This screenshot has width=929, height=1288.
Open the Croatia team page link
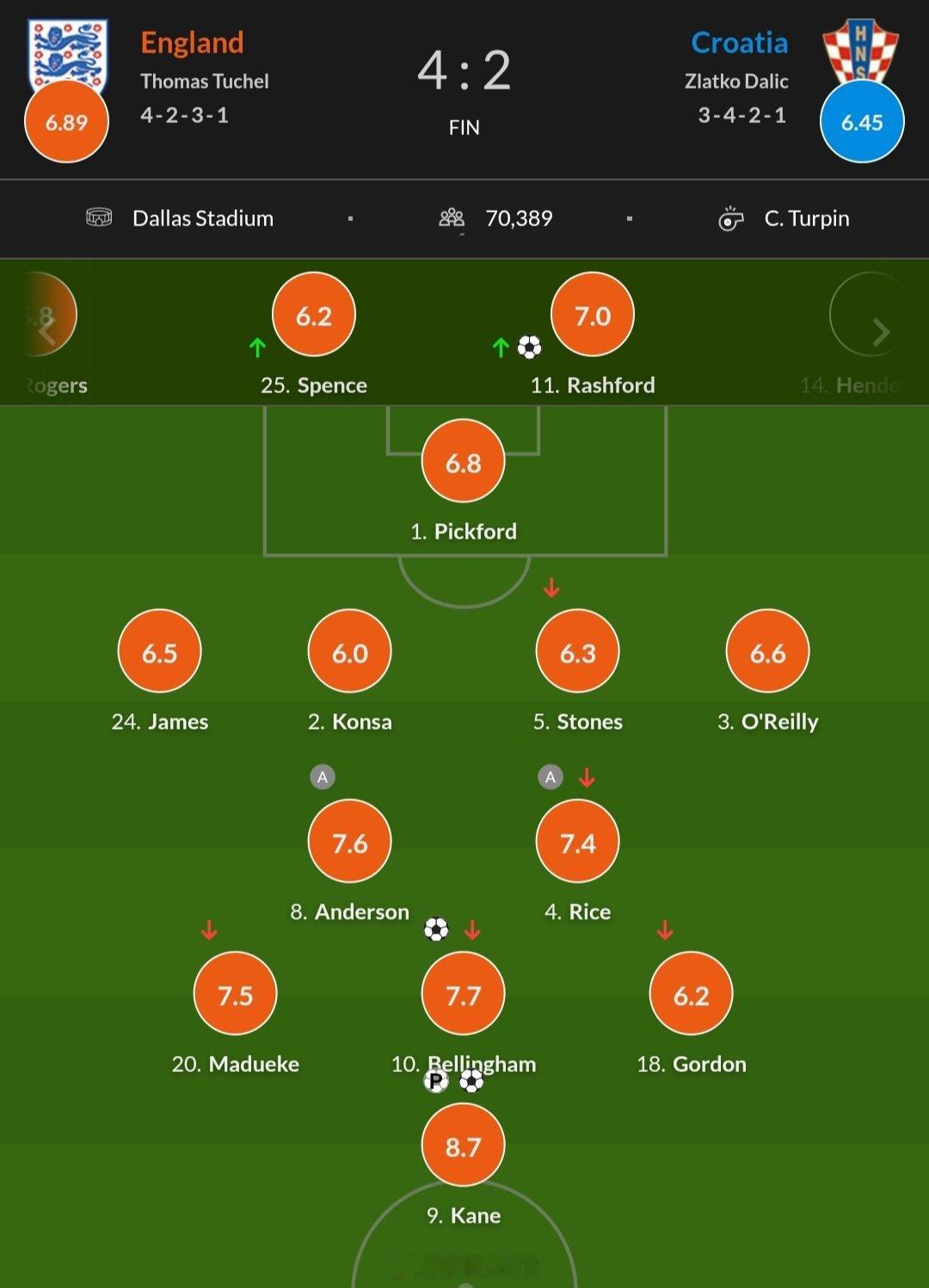click(x=739, y=43)
